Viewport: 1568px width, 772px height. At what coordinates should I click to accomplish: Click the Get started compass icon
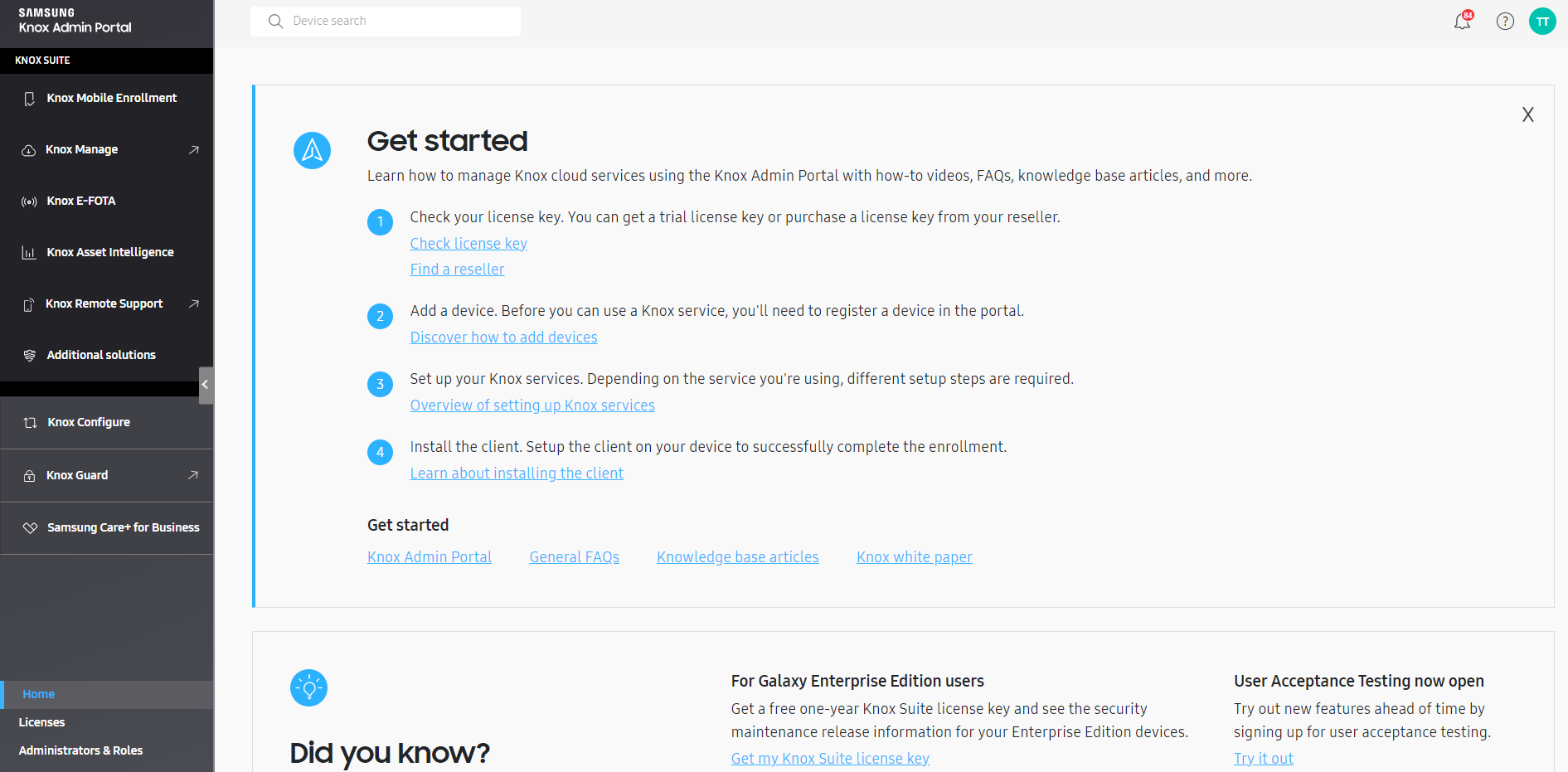(x=312, y=151)
